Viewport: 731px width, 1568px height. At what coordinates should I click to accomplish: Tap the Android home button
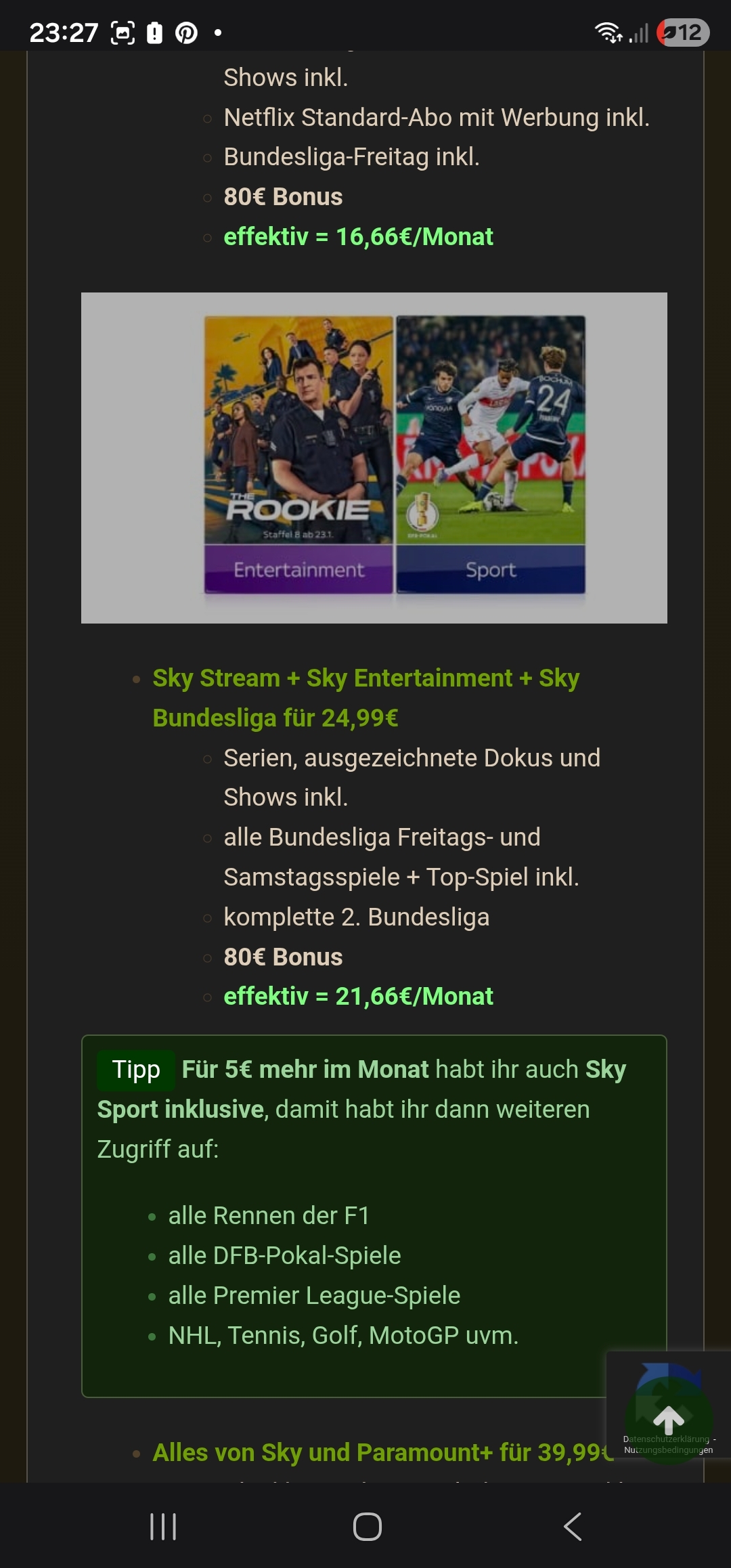pos(368,1527)
